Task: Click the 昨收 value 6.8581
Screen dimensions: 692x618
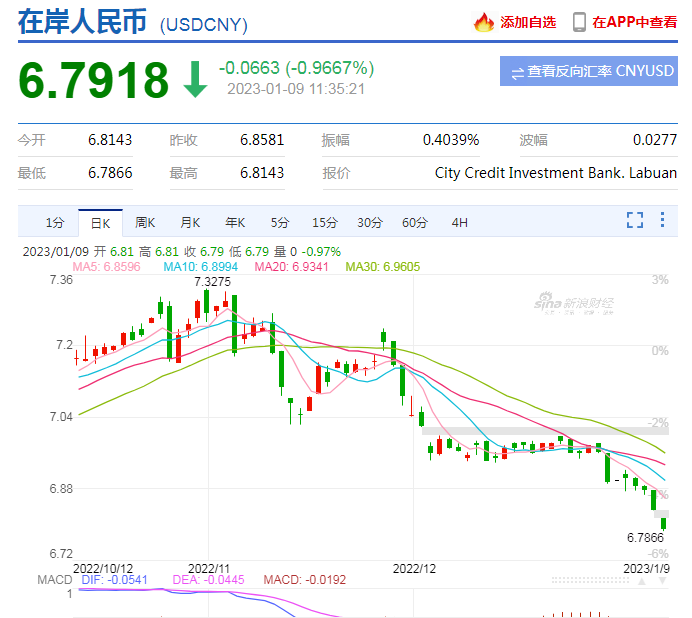Action: [262, 140]
